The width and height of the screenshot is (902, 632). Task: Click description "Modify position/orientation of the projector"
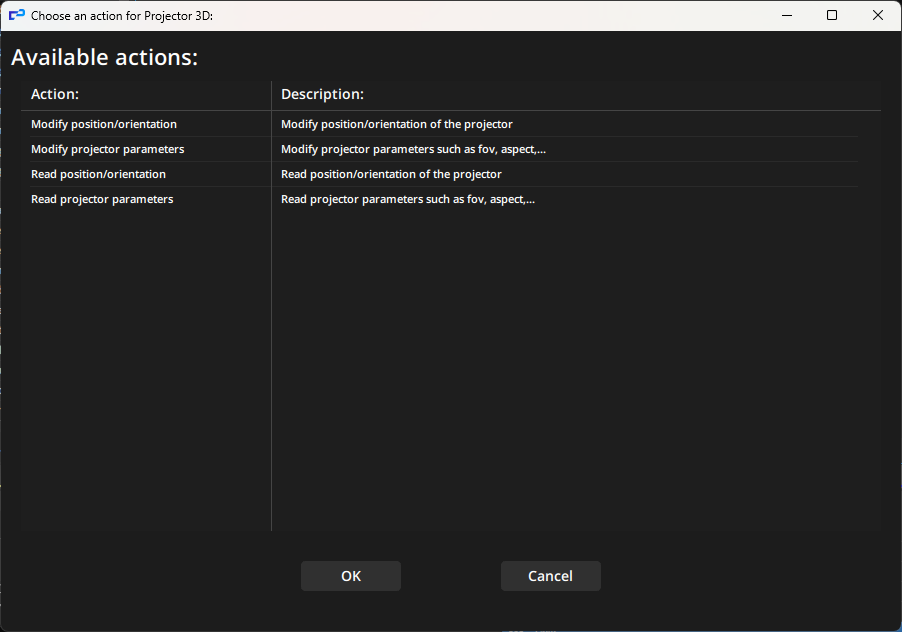[x=396, y=124]
